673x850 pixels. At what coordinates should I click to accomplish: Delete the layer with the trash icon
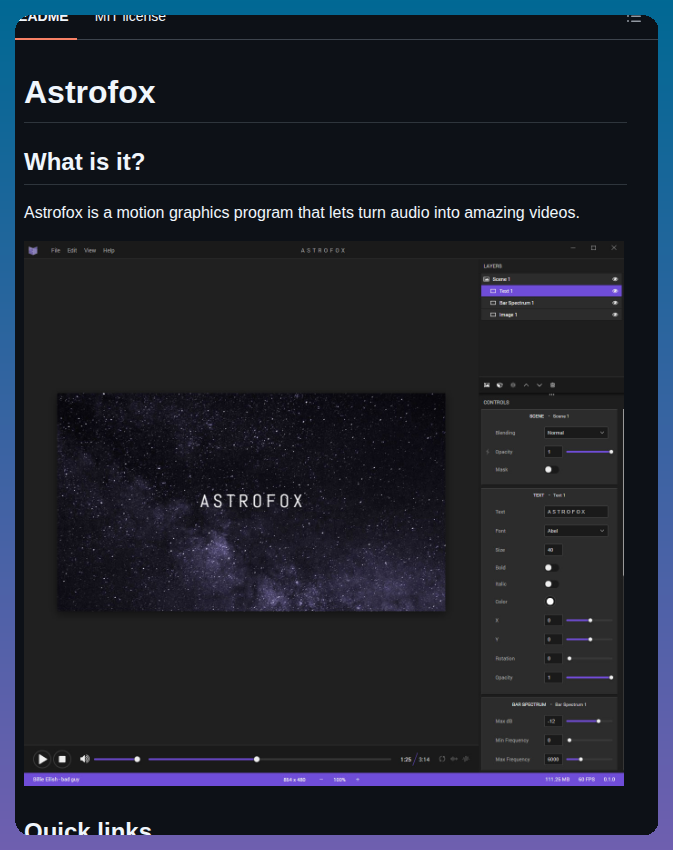pos(553,385)
